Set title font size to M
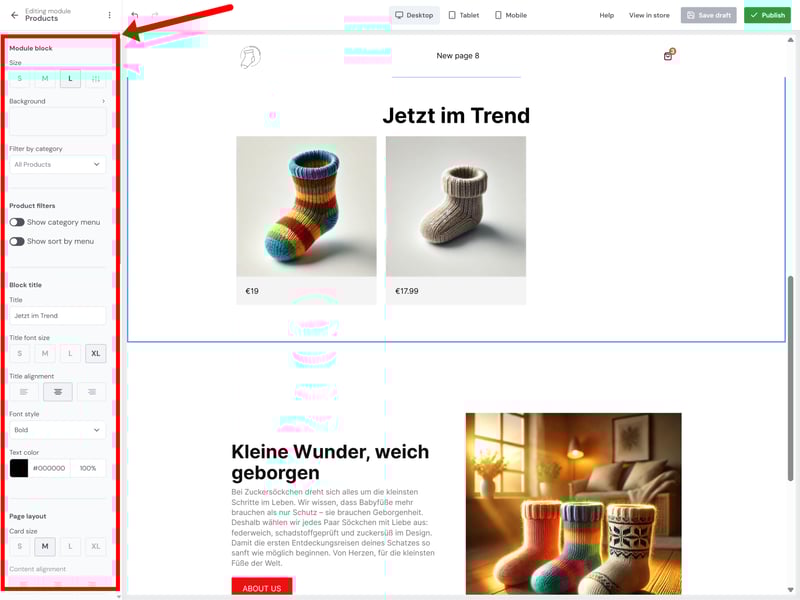 tap(45, 353)
